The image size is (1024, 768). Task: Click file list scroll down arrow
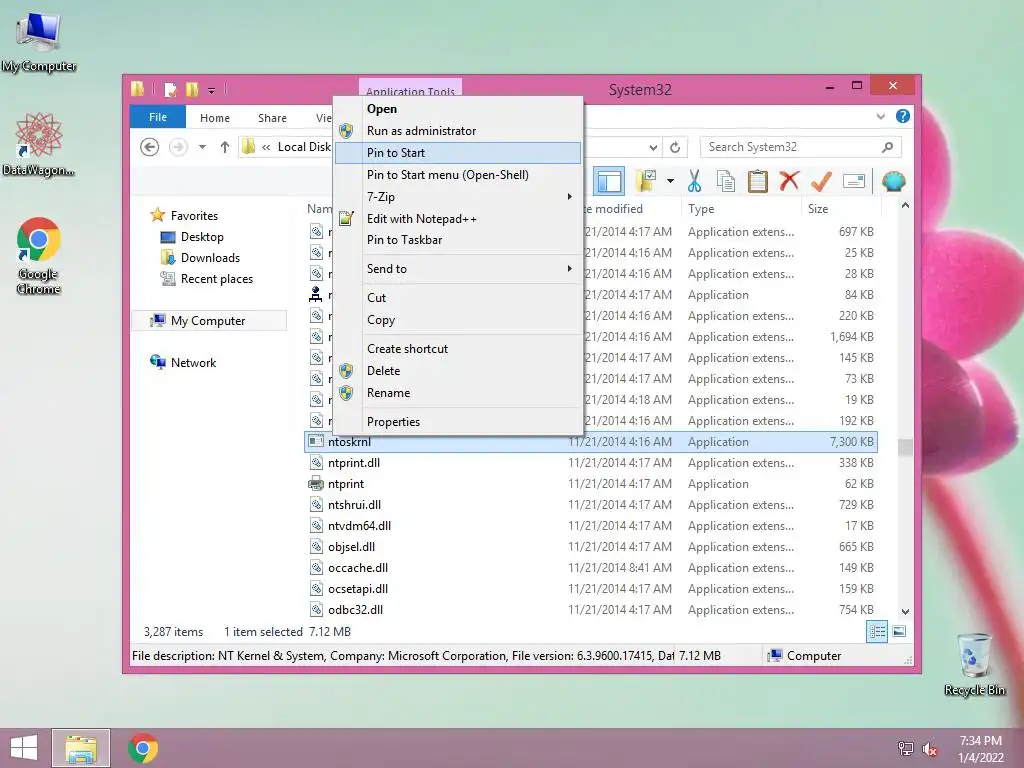[905, 612]
